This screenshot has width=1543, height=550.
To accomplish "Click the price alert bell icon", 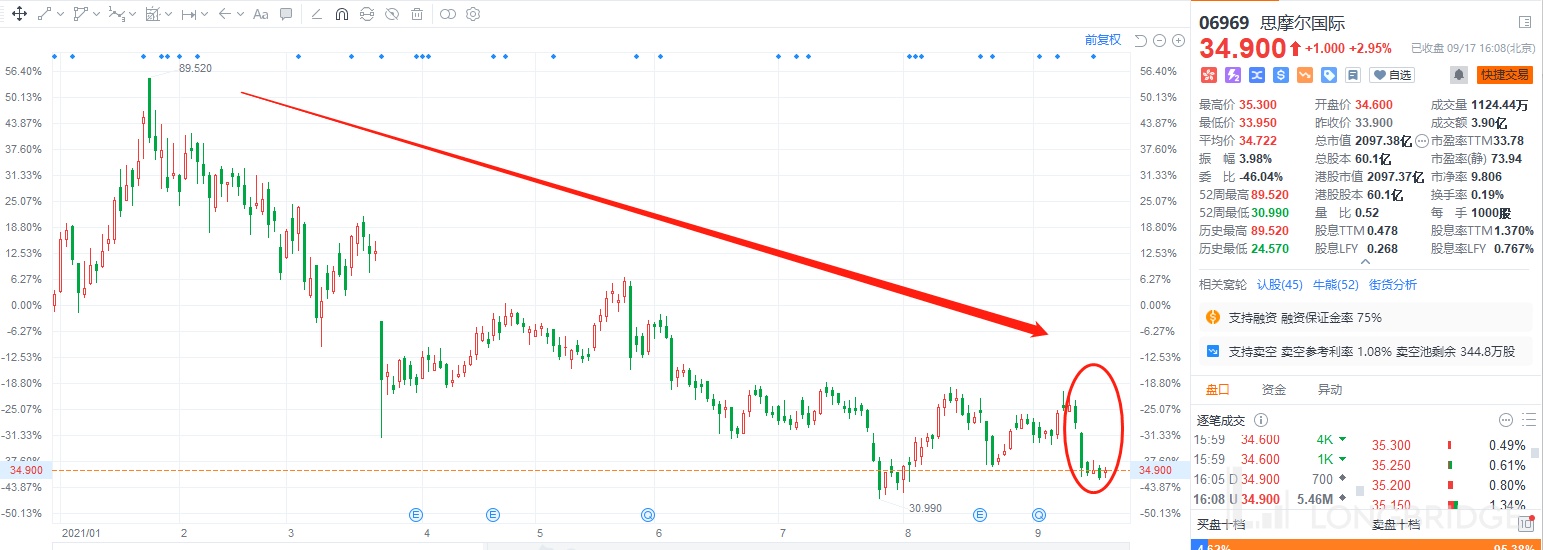I will (x=1459, y=75).
